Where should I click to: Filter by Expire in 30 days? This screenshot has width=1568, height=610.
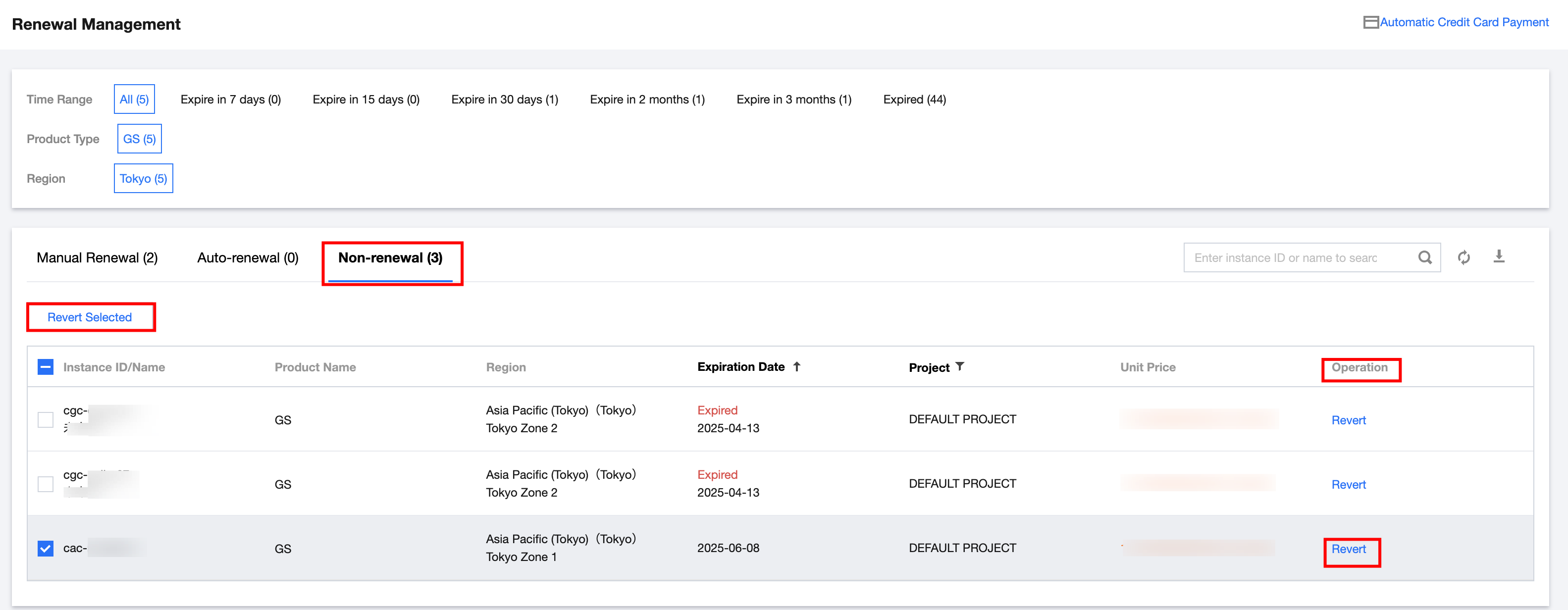click(x=504, y=99)
